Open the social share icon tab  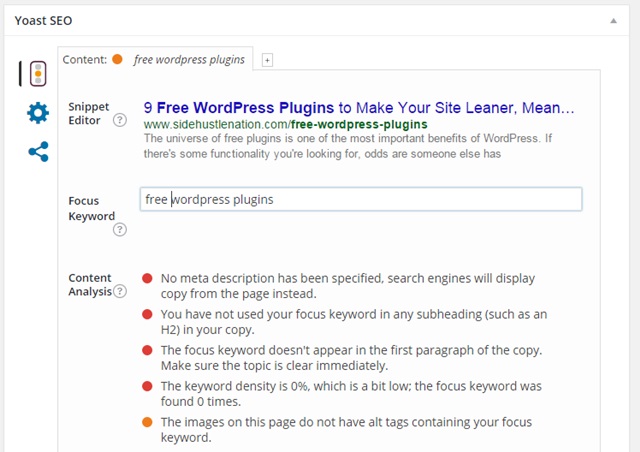click(38, 151)
